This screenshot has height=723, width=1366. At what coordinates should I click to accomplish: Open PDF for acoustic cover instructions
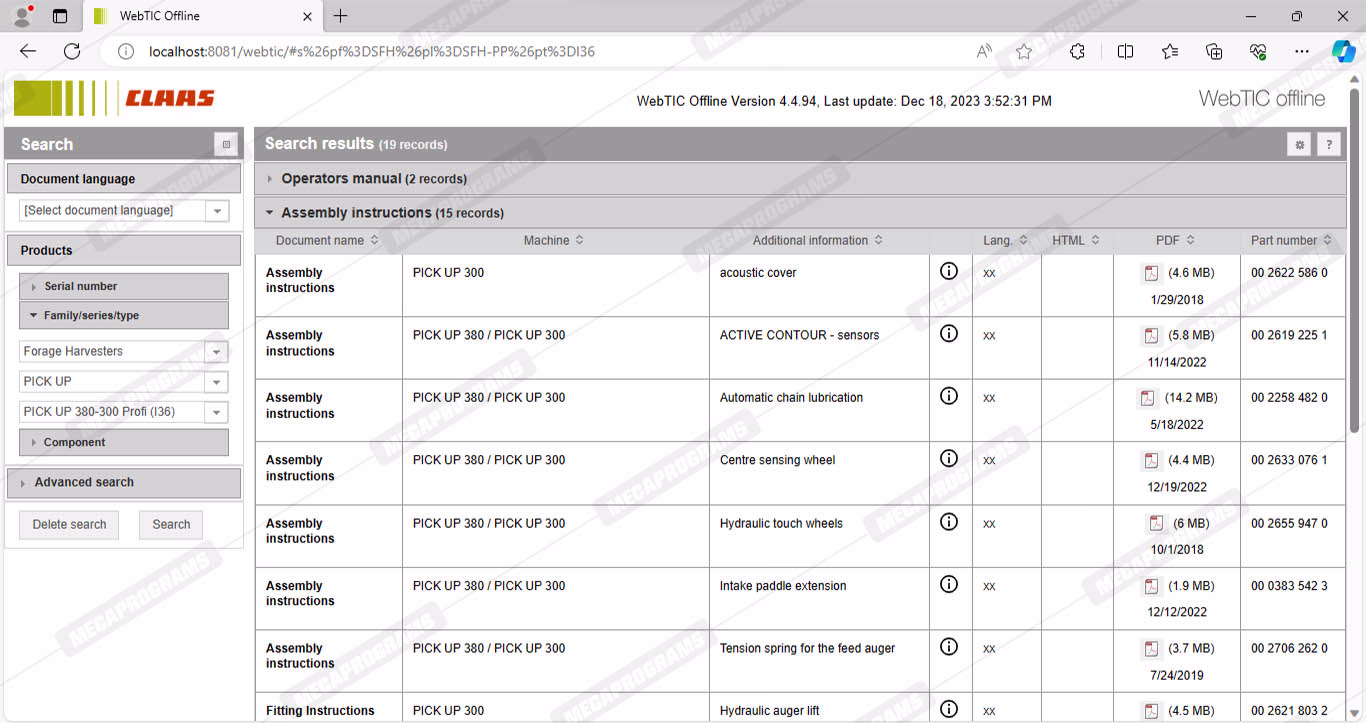click(1152, 274)
